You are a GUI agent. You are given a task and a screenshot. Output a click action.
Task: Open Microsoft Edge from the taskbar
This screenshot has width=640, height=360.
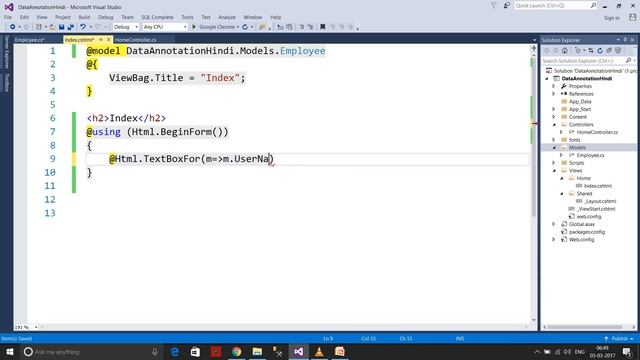pyautogui.click(x=175, y=351)
